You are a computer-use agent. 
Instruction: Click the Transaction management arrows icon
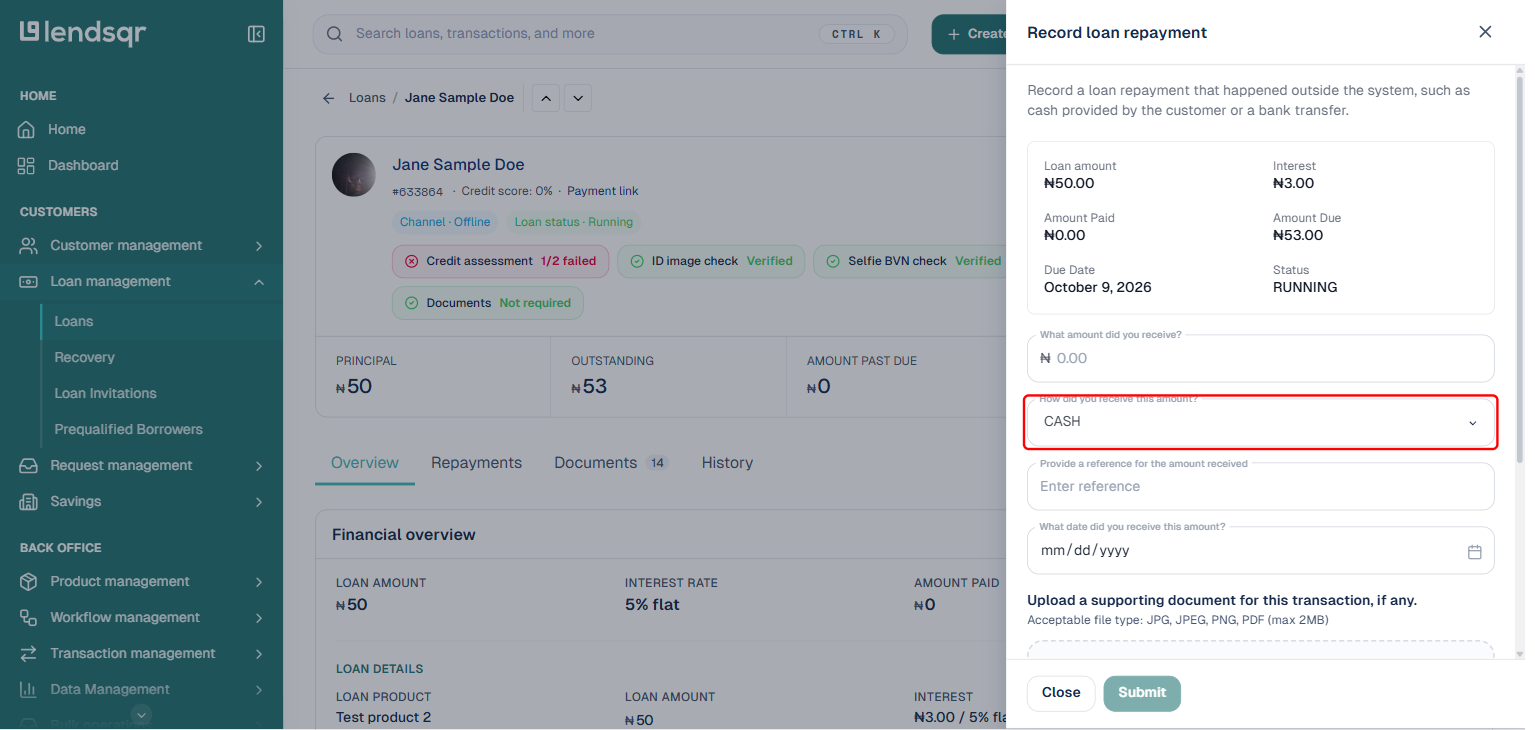28,653
